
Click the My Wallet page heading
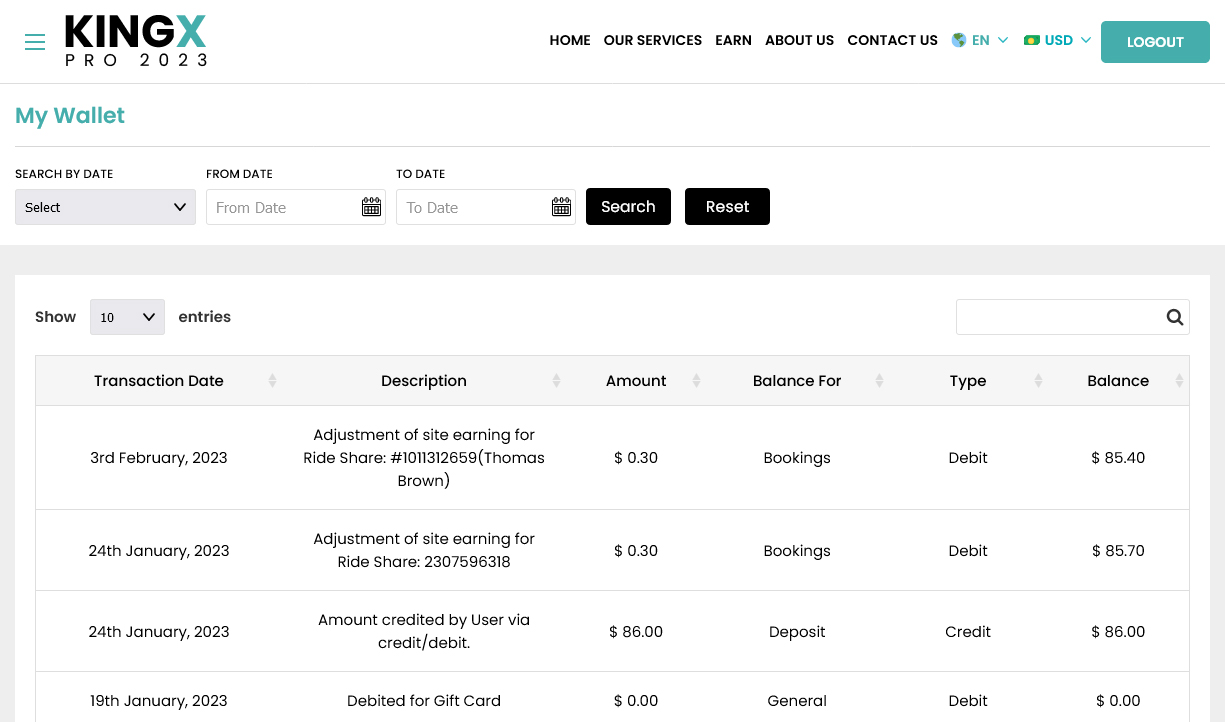[70, 116]
